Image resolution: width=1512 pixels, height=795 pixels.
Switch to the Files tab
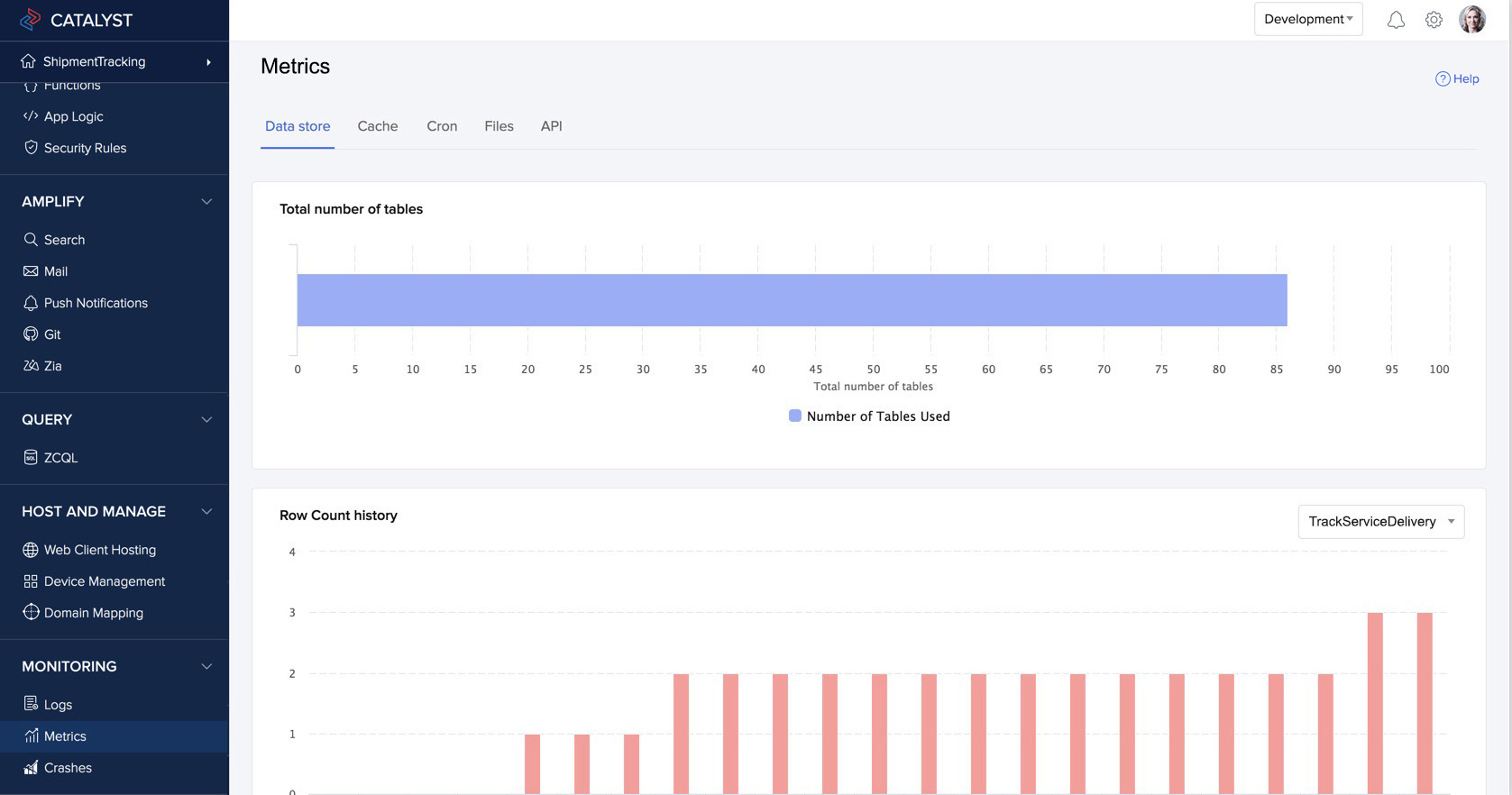(499, 126)
